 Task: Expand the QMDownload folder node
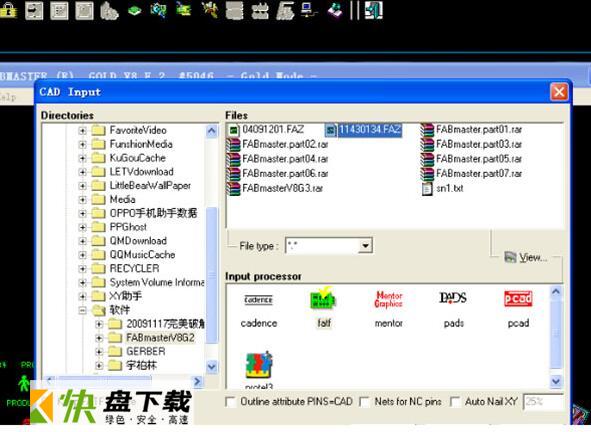(x=82, y=241)
